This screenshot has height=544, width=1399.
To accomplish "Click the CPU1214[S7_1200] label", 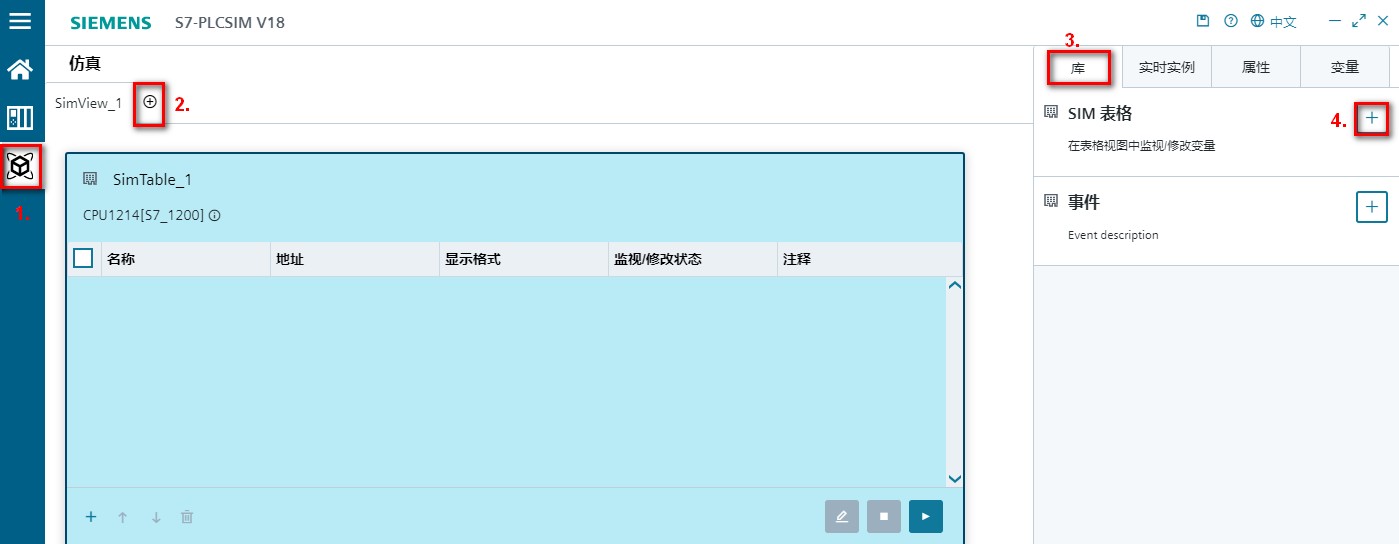I will [x=143, y=215].
